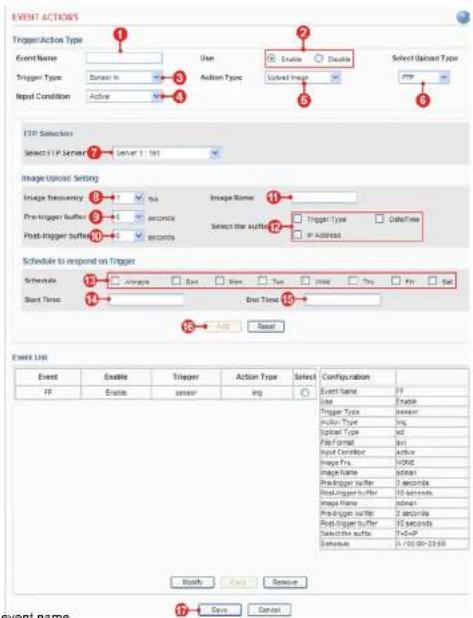The image size is (473, 618).
Task: Check the Always schedule checkbox
Action: point(115,281)
